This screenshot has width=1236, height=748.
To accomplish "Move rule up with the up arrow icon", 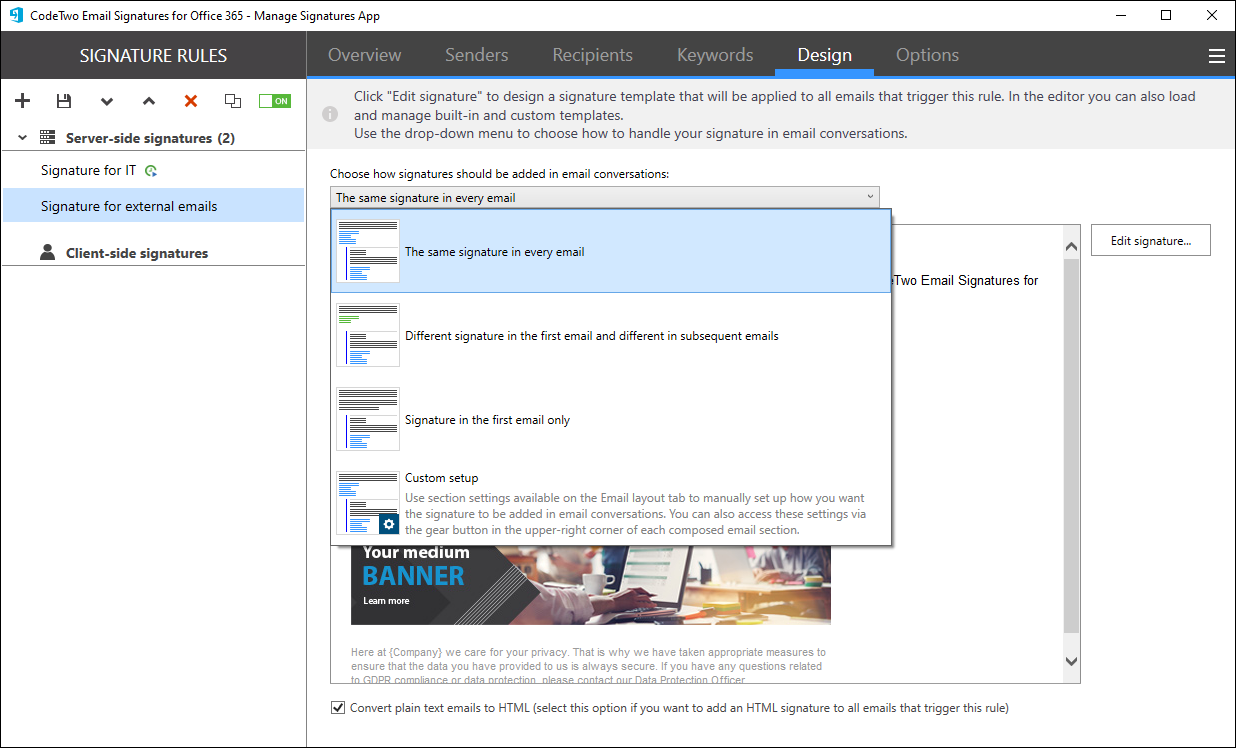I will pos(149,101).
